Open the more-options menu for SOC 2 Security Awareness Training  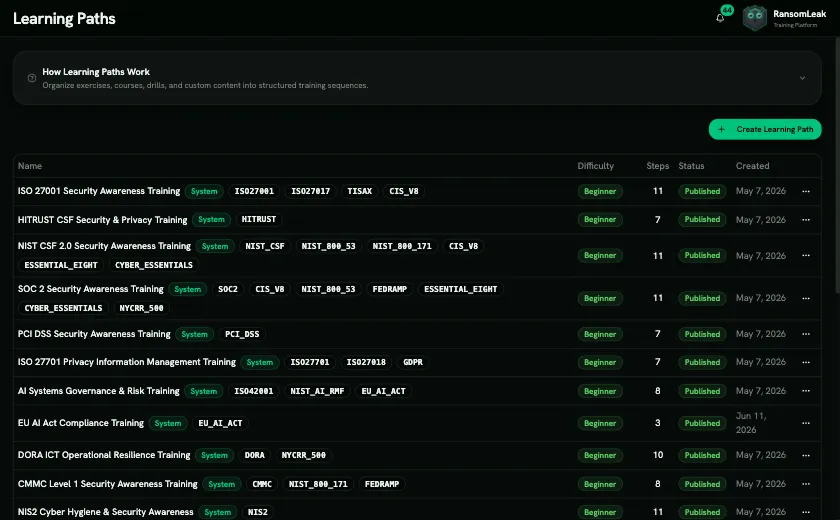click(x=805, y=298)
